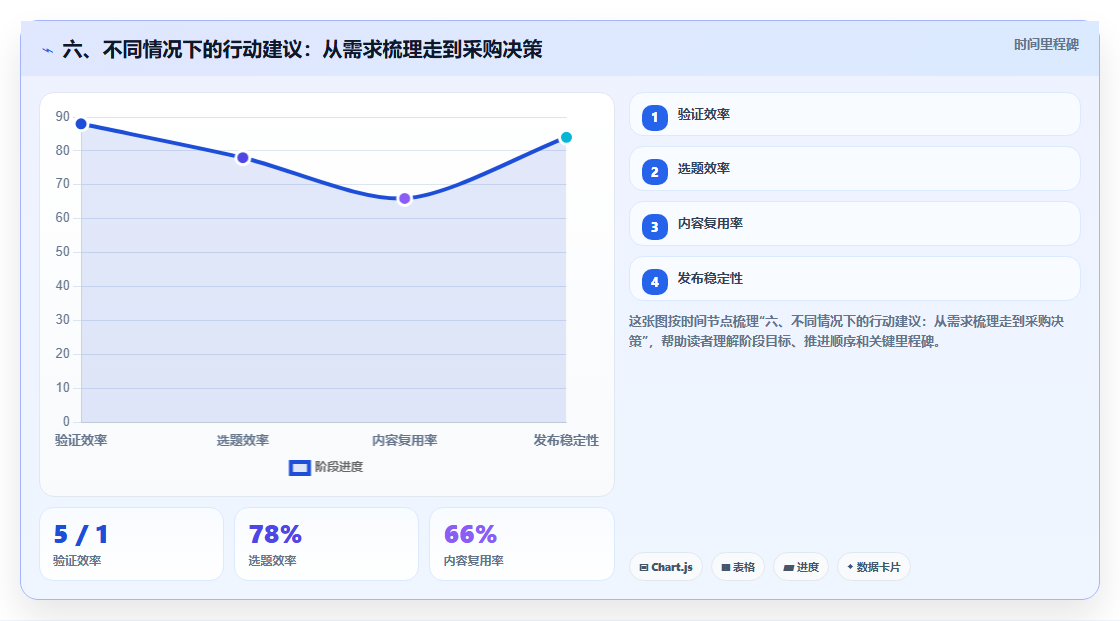Select the purple 内容复用率 data point
This screenshot has width=1120, height=621.
[x=404, y=199]
